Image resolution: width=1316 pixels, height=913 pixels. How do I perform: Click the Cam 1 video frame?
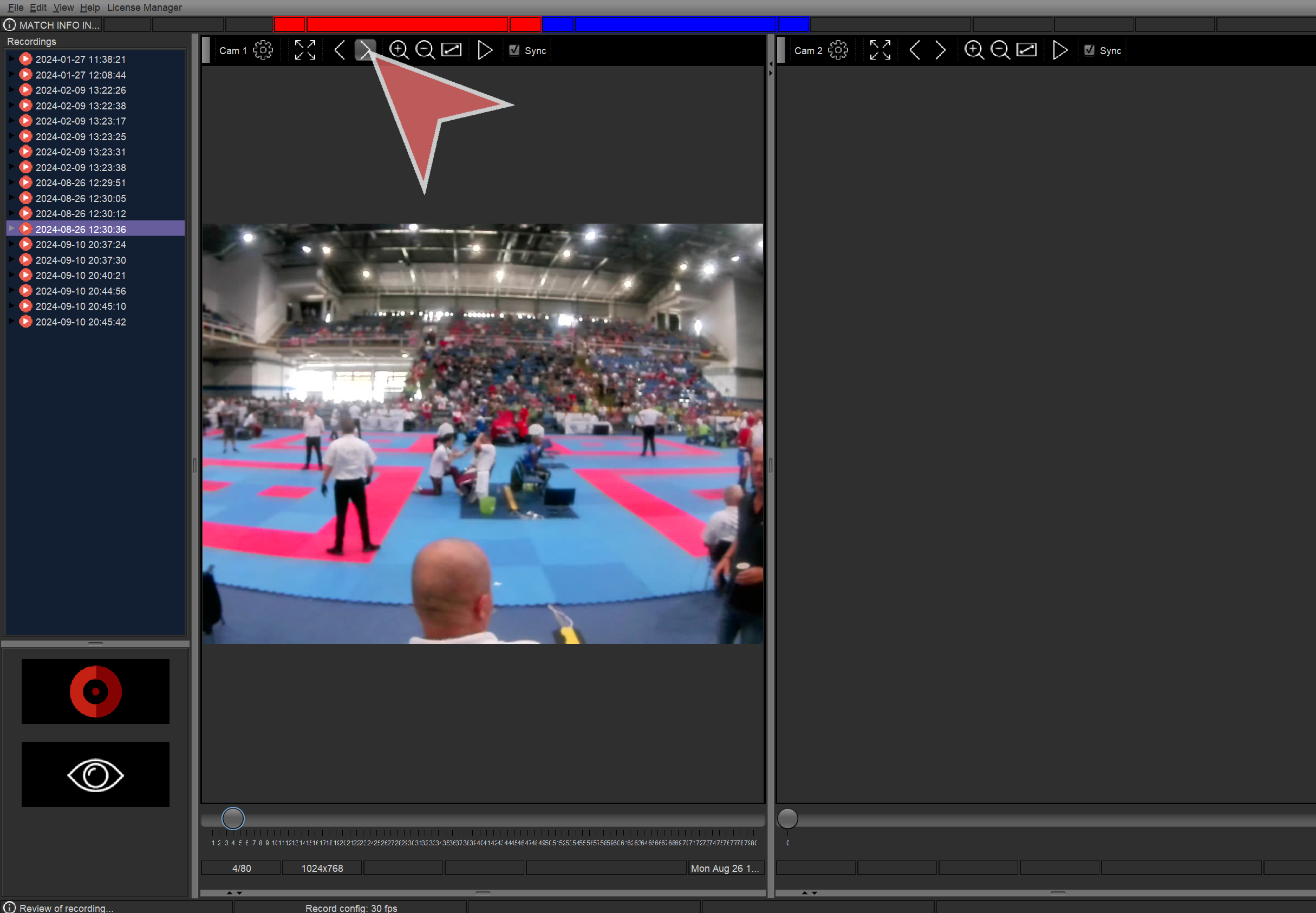coord(483,434)
